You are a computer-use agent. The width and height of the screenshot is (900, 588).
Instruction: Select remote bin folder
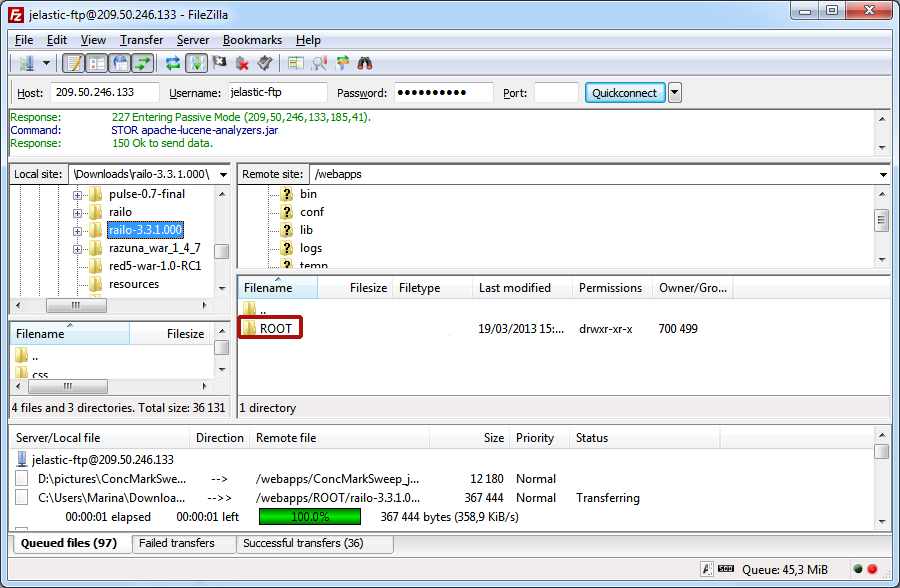[308, 194]
